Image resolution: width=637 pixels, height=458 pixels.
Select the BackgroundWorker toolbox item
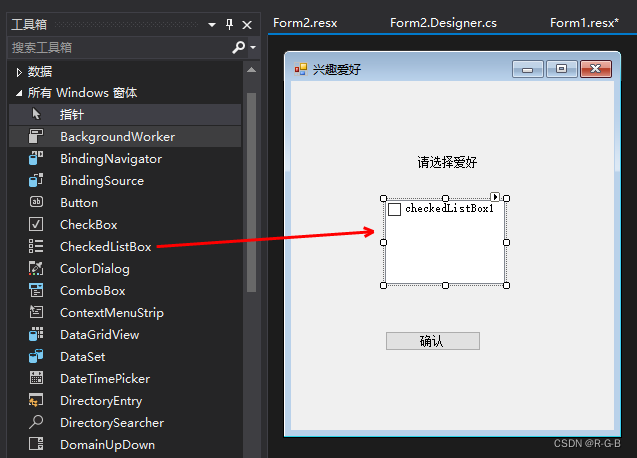pos(125,136)
